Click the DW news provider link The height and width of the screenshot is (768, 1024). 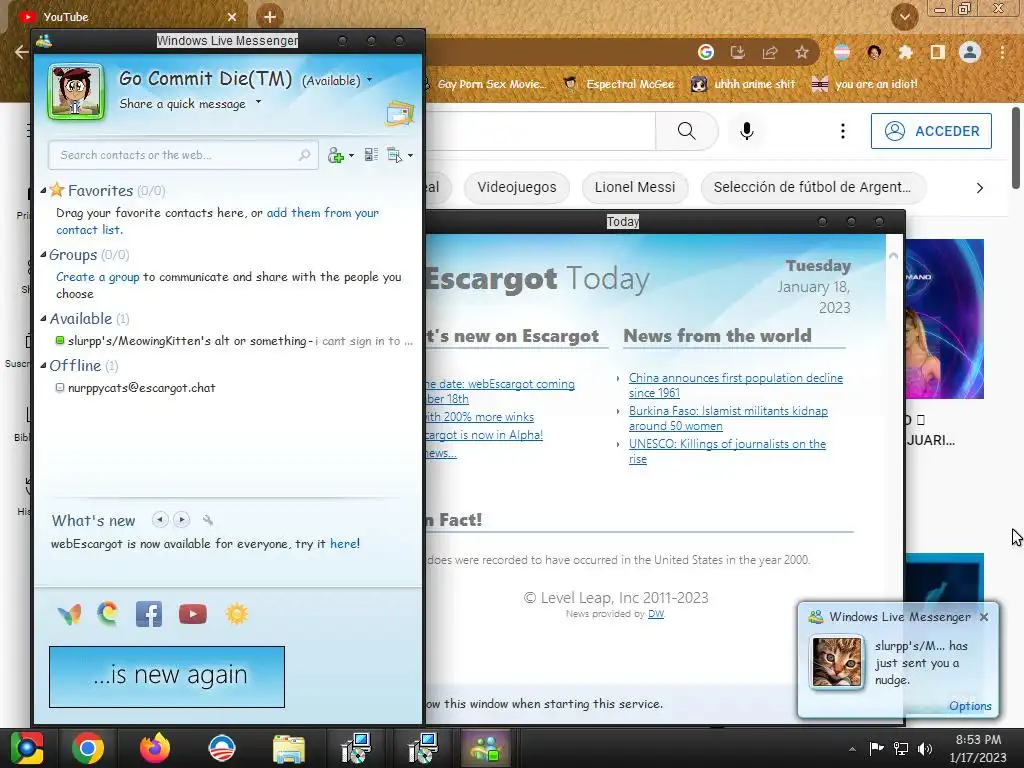[x=656, y=614]
